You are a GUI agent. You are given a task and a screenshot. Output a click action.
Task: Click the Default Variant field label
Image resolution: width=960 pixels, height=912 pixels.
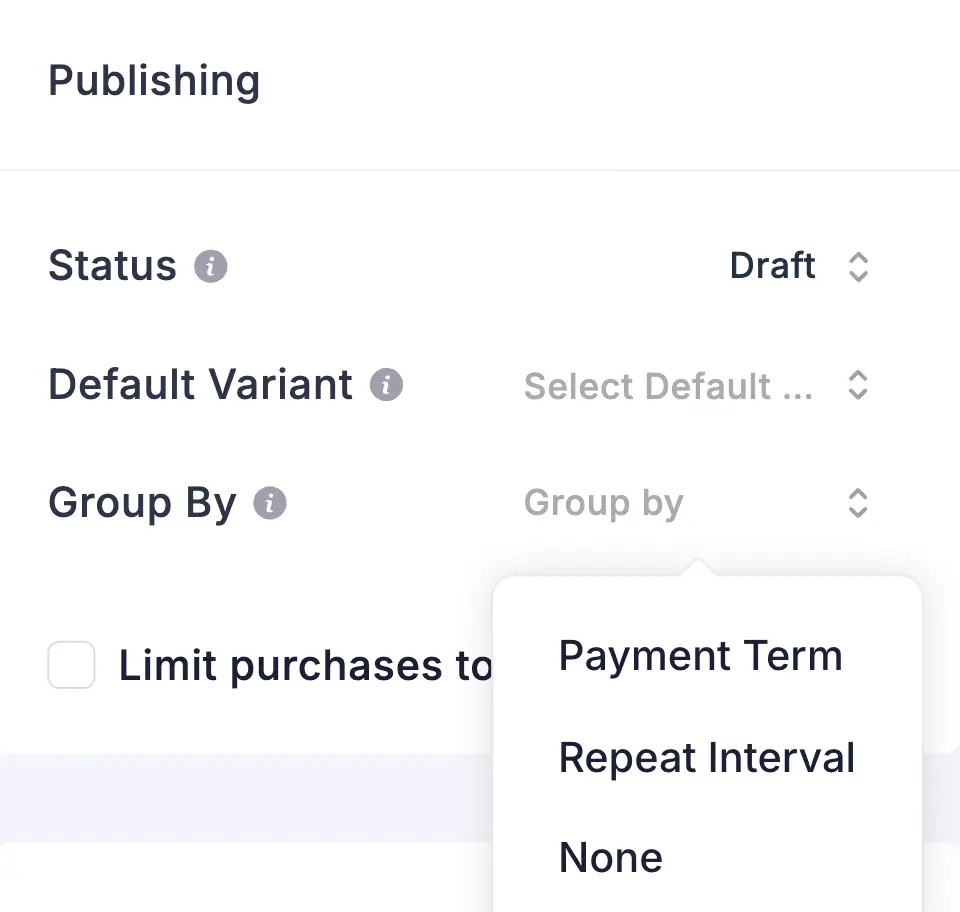pyautogui.click(x=200, y=385)
